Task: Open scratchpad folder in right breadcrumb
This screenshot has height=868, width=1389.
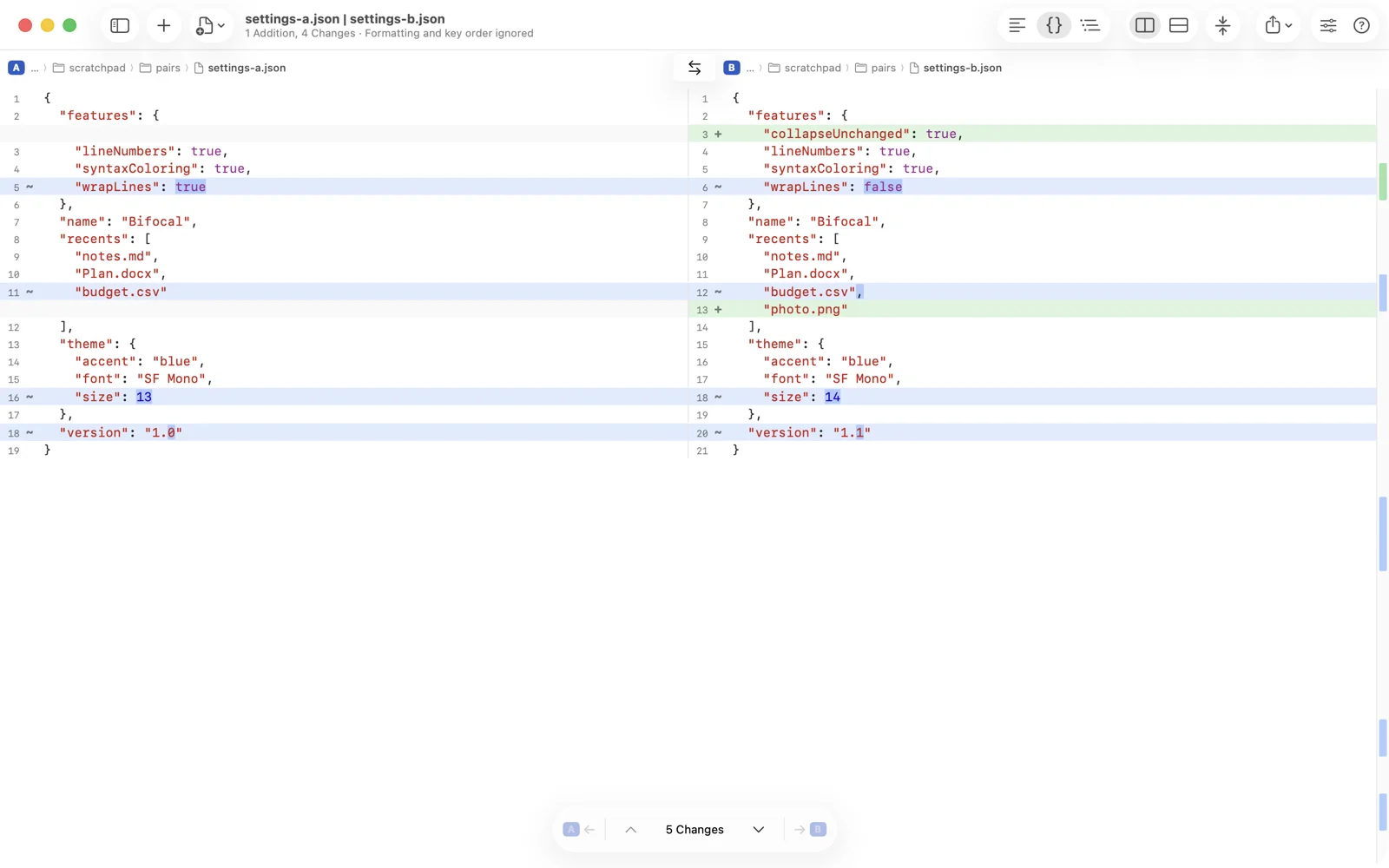Action: pyautogui.click(x=805, y=68)
